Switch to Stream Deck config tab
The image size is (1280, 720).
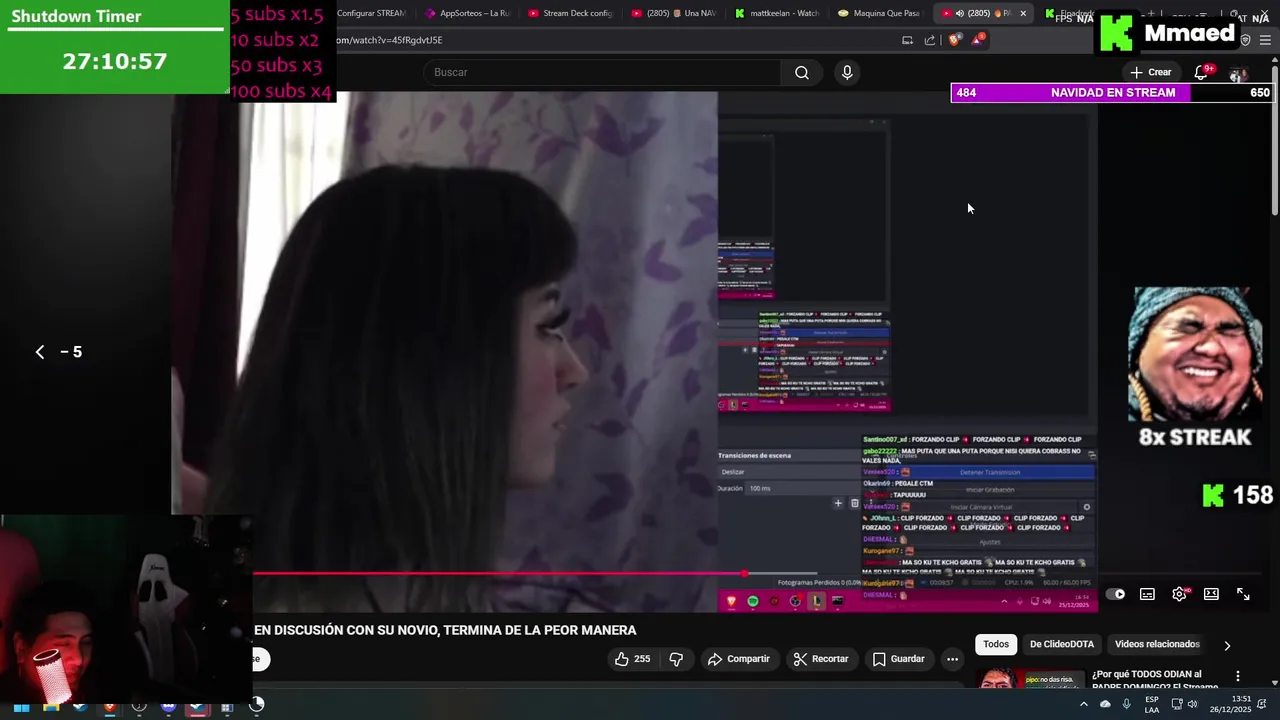pyautogui.click(x=570, y=13)
